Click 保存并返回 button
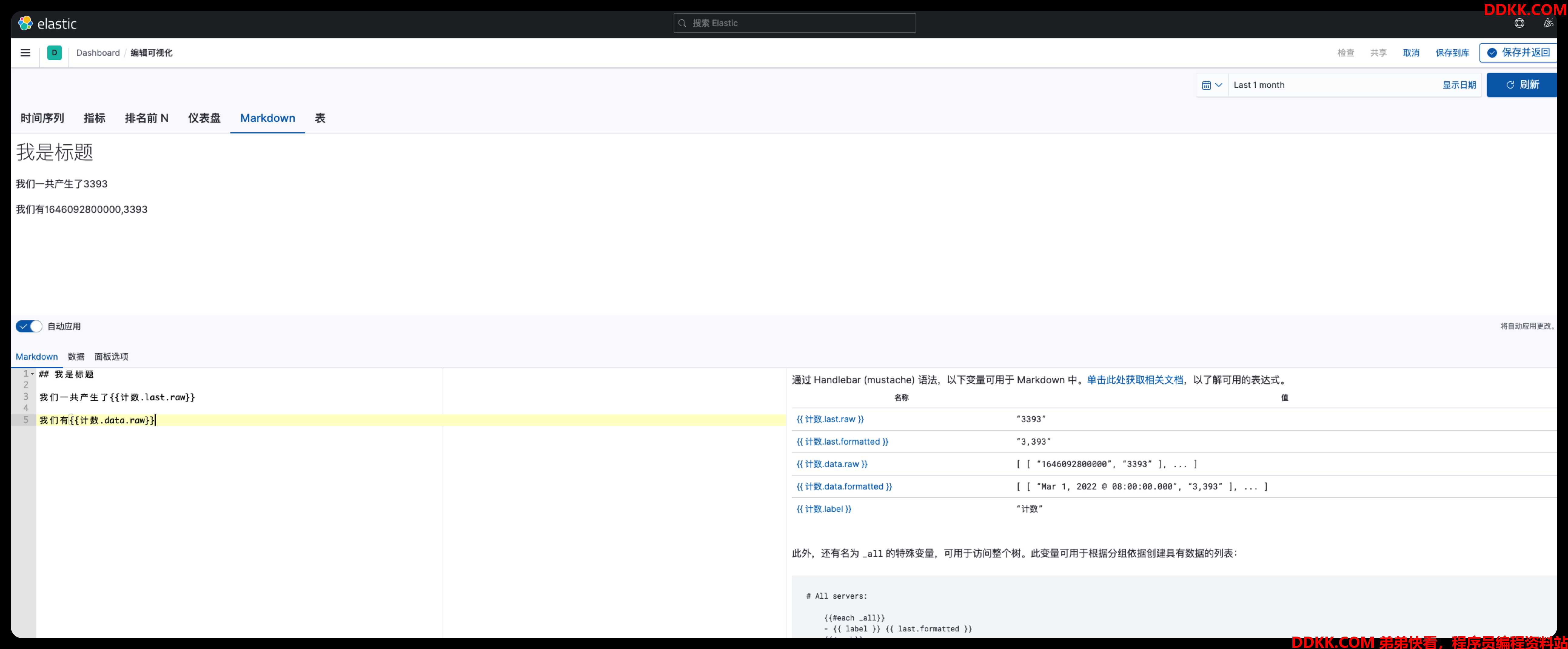This screenshot has height=649, width=1568. coord(1518,53)
